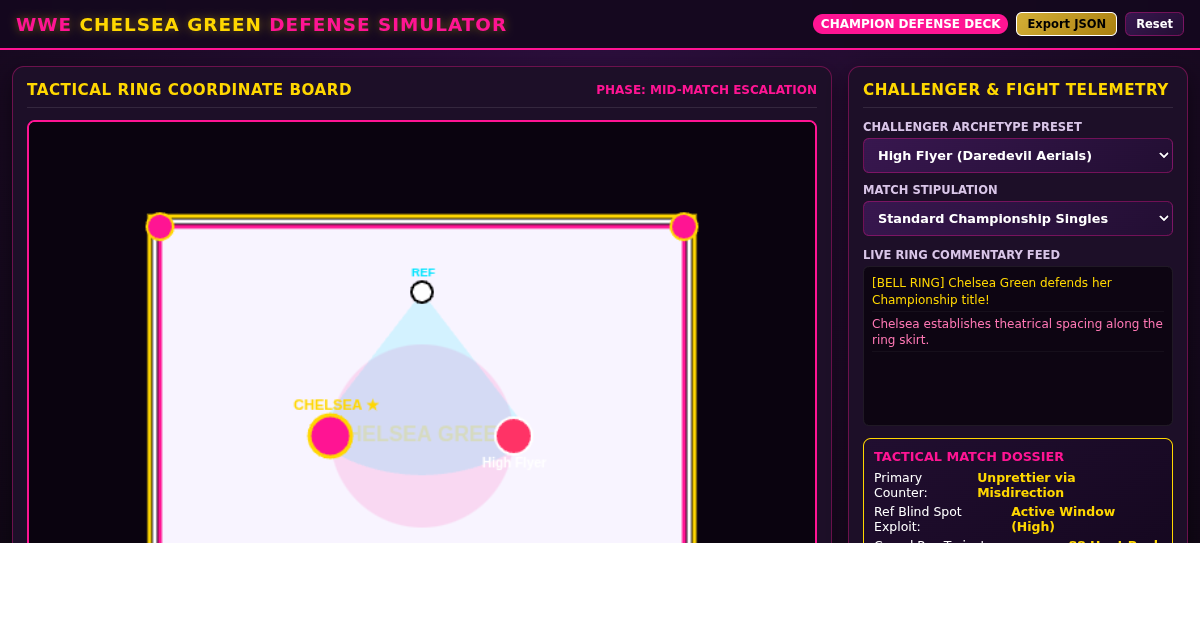Click the Export JSON button
This screenshot has height=630, width=1200.
click(1066, 24)
